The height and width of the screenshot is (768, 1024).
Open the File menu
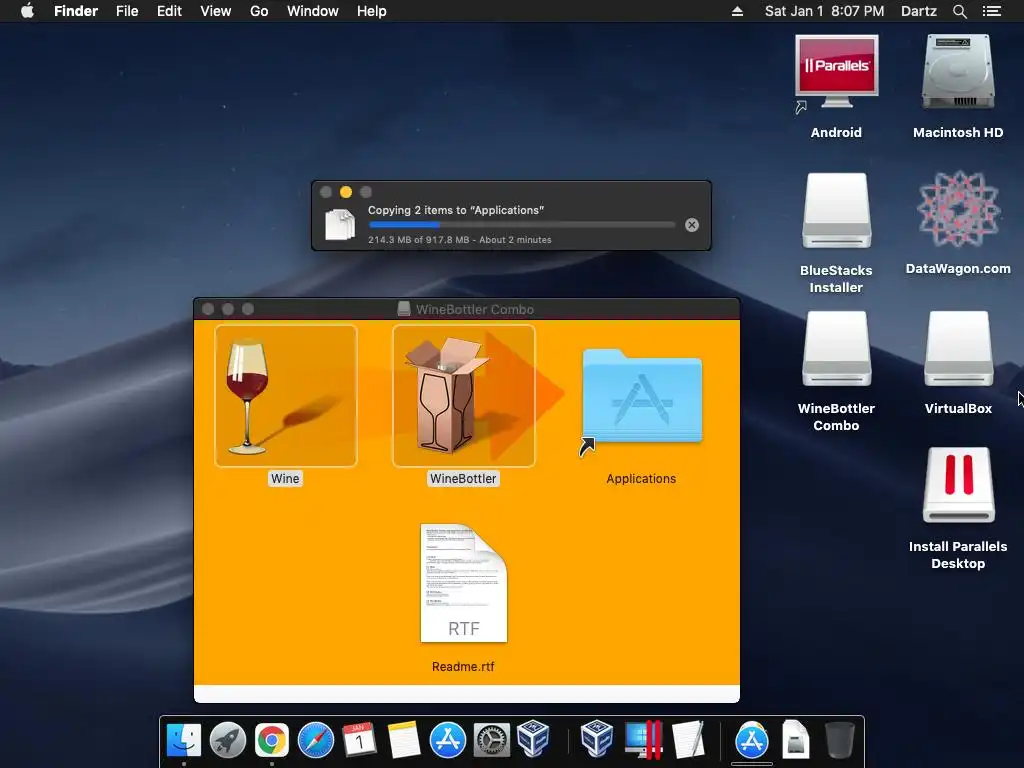click(x=127, y=11)
